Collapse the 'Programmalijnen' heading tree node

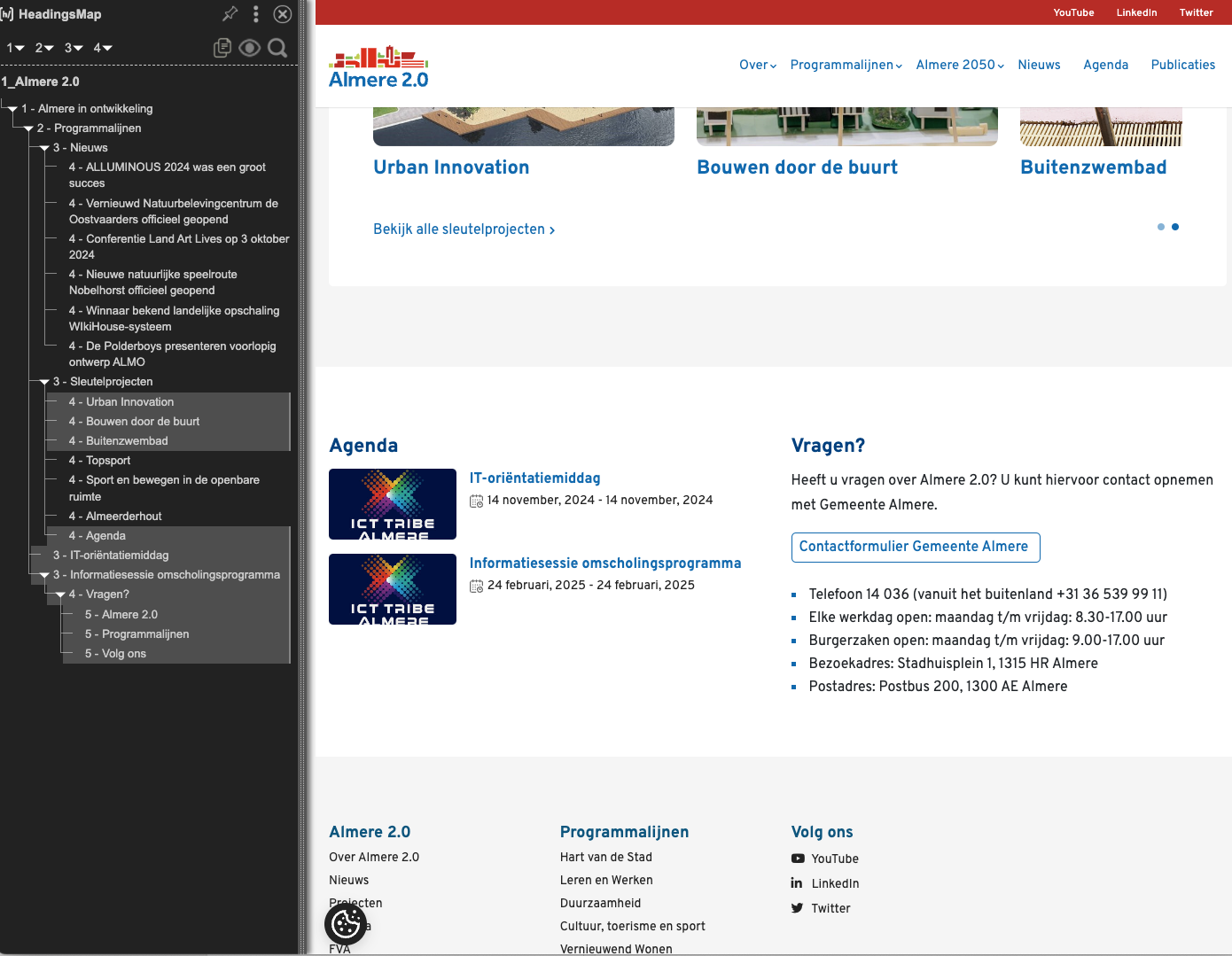tap(28, 128)
